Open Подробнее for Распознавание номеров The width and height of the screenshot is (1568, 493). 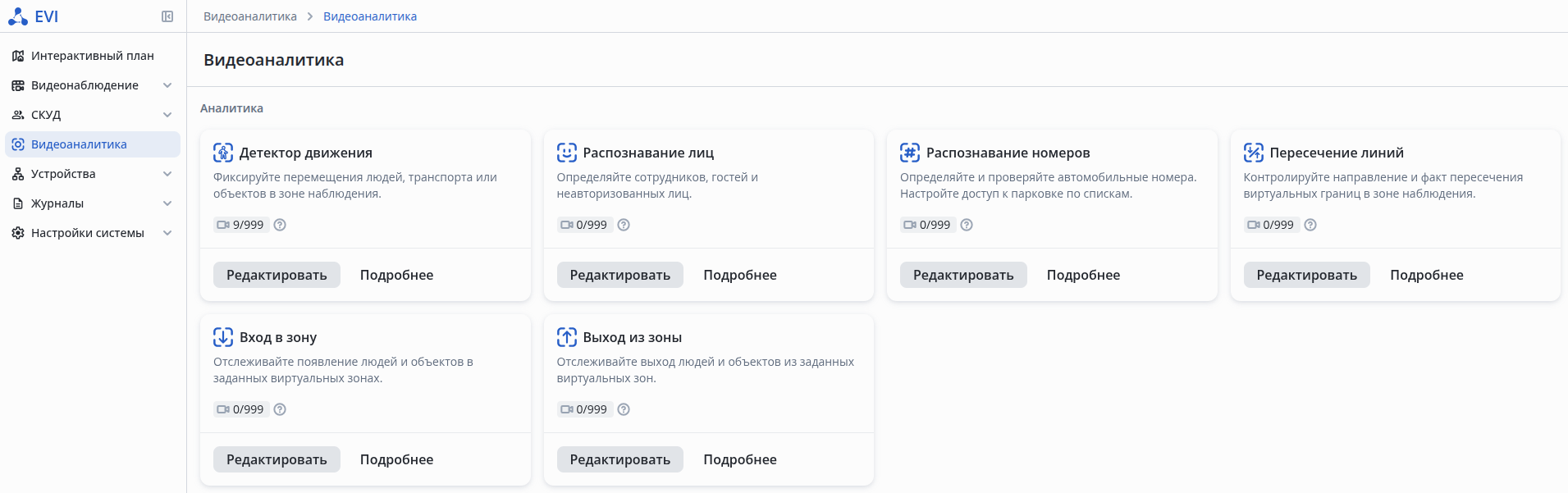click(x=1083, y=275)
